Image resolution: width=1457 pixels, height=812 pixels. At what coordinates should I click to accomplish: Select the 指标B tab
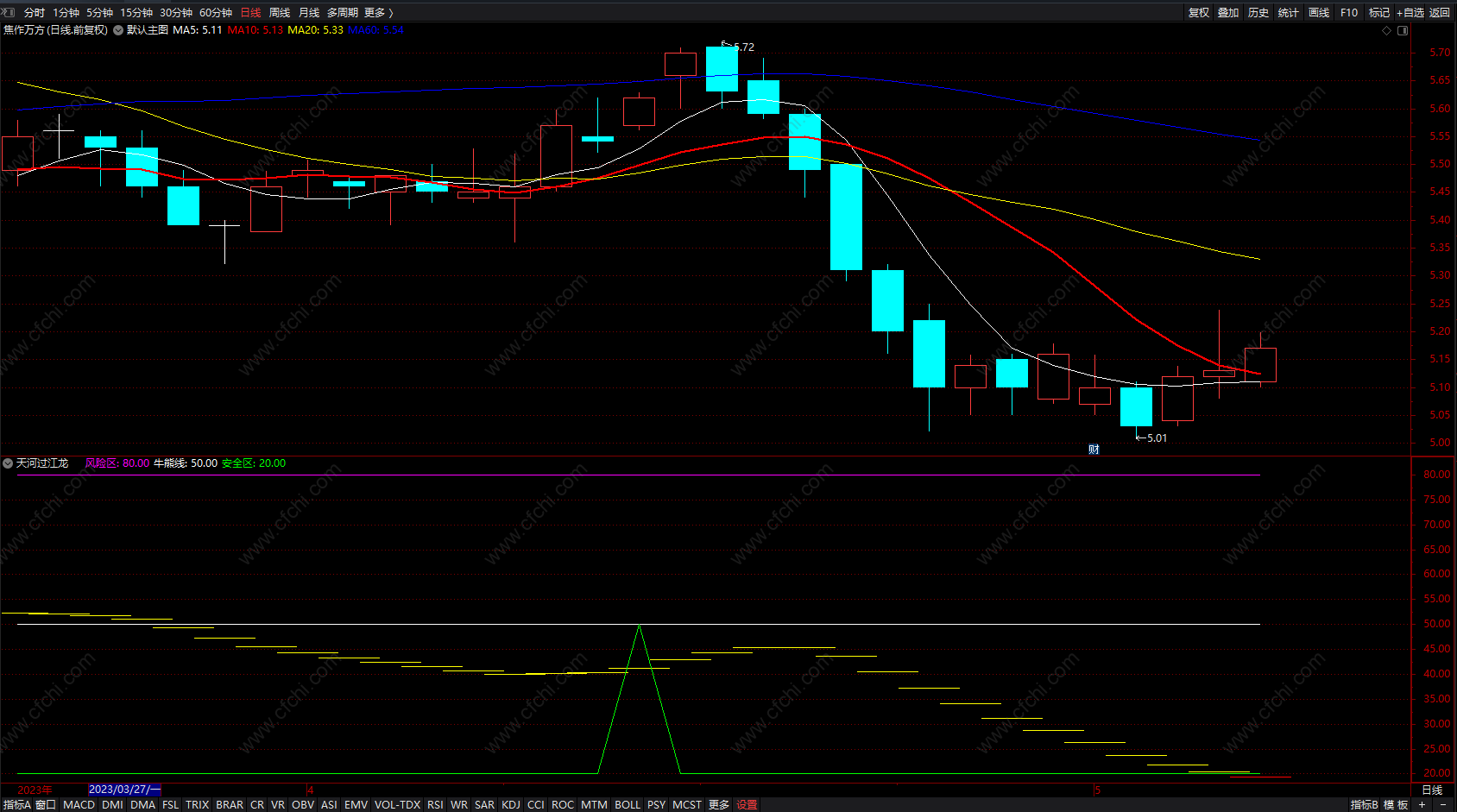tap(1364, 804)
